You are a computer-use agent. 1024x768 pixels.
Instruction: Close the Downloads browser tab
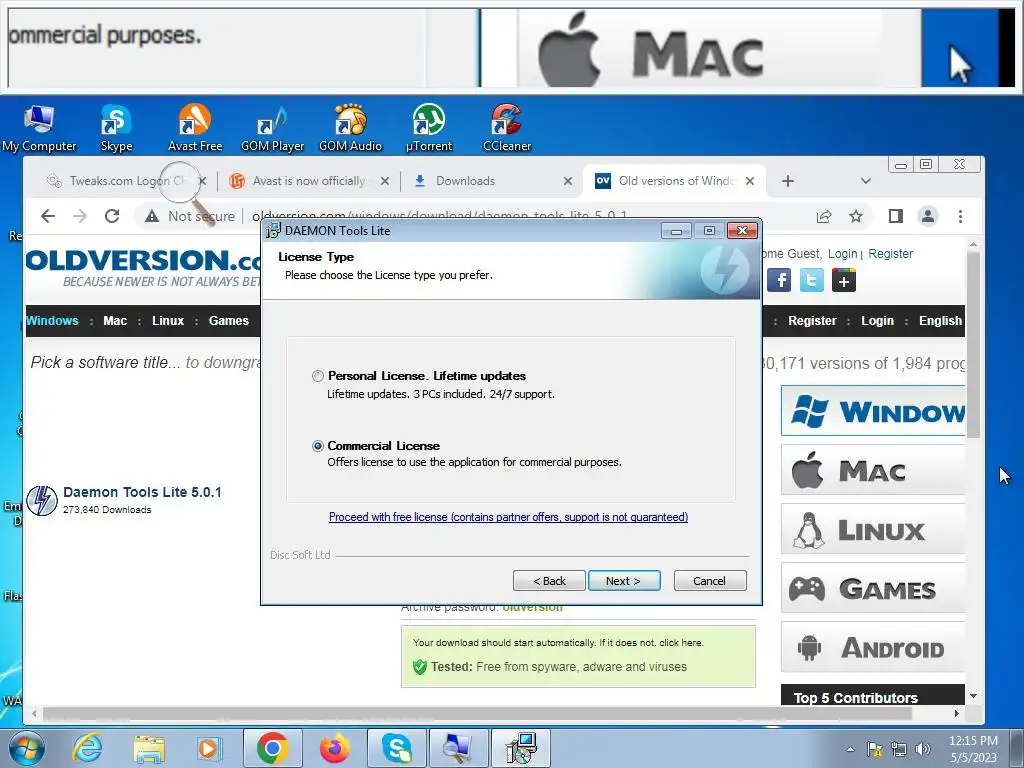click(x=568, y=181)
